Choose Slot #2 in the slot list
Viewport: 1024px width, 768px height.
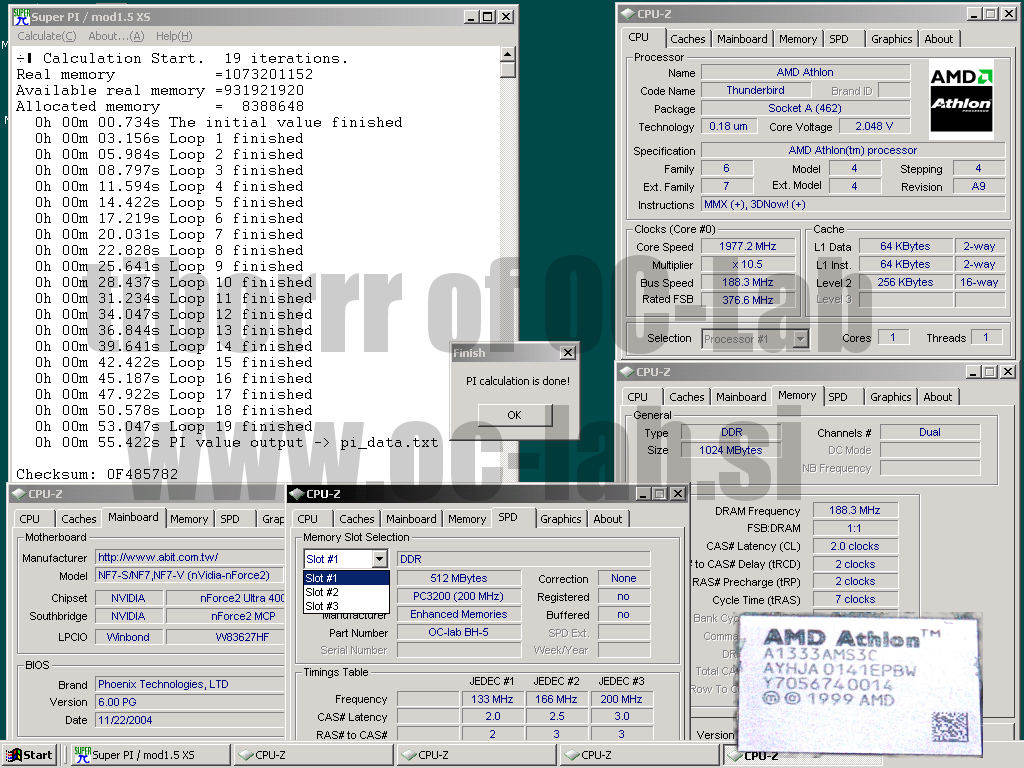347,592
